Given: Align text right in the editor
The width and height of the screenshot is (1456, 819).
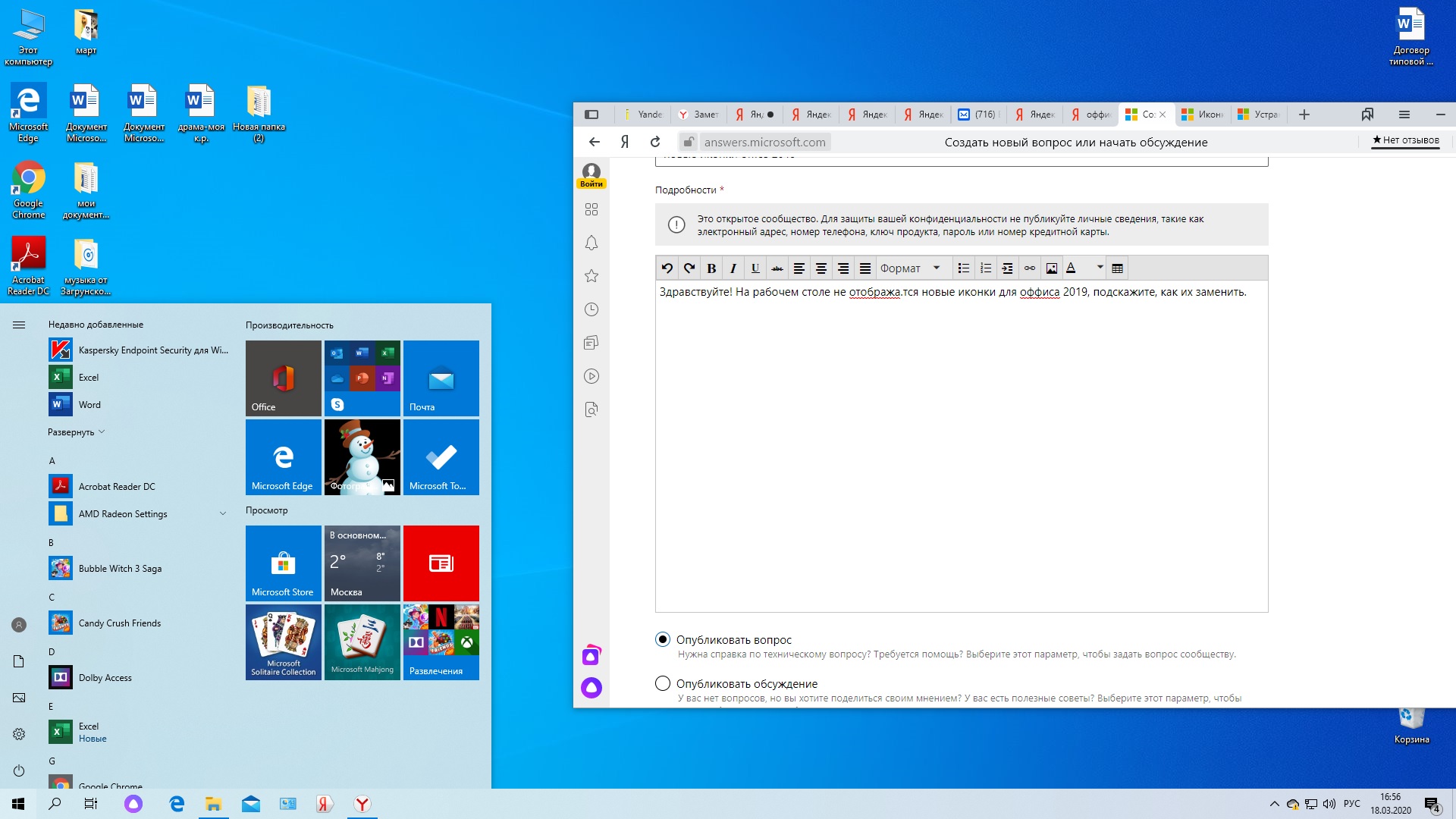Looking at the screenshot, I should [843, 268].
